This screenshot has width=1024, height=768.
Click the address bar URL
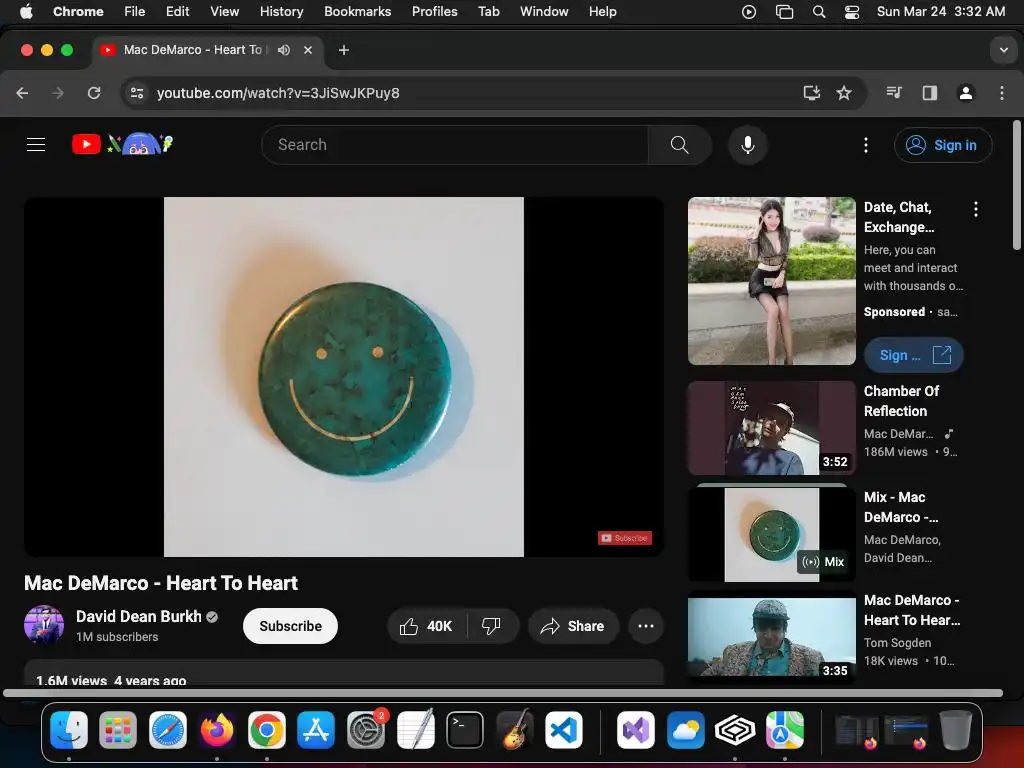point(278,93)
